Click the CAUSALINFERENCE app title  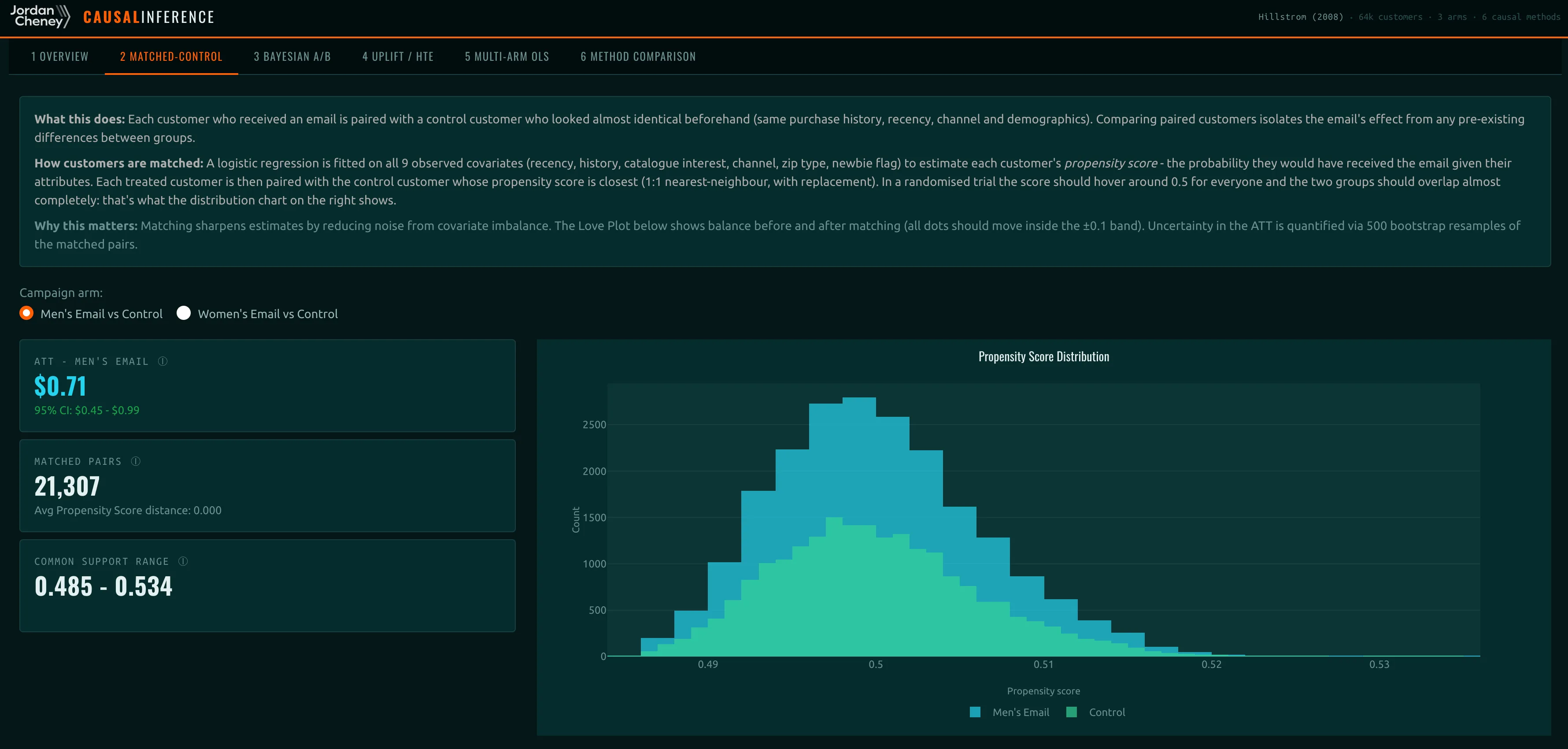click(148, 17)
